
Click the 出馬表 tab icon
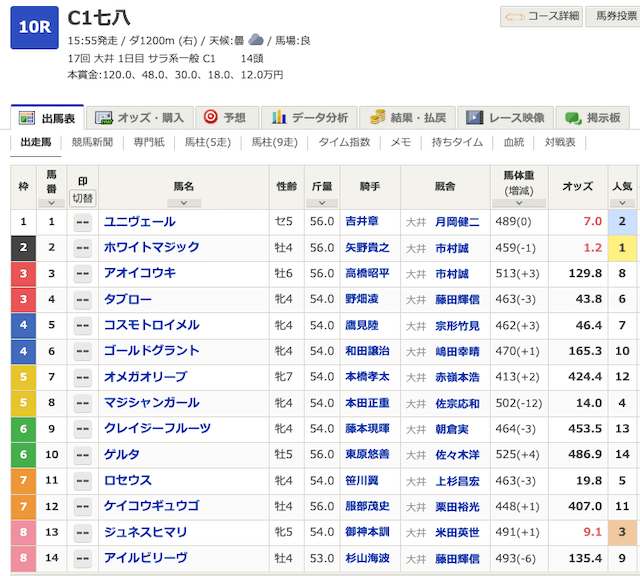[27, 117]
